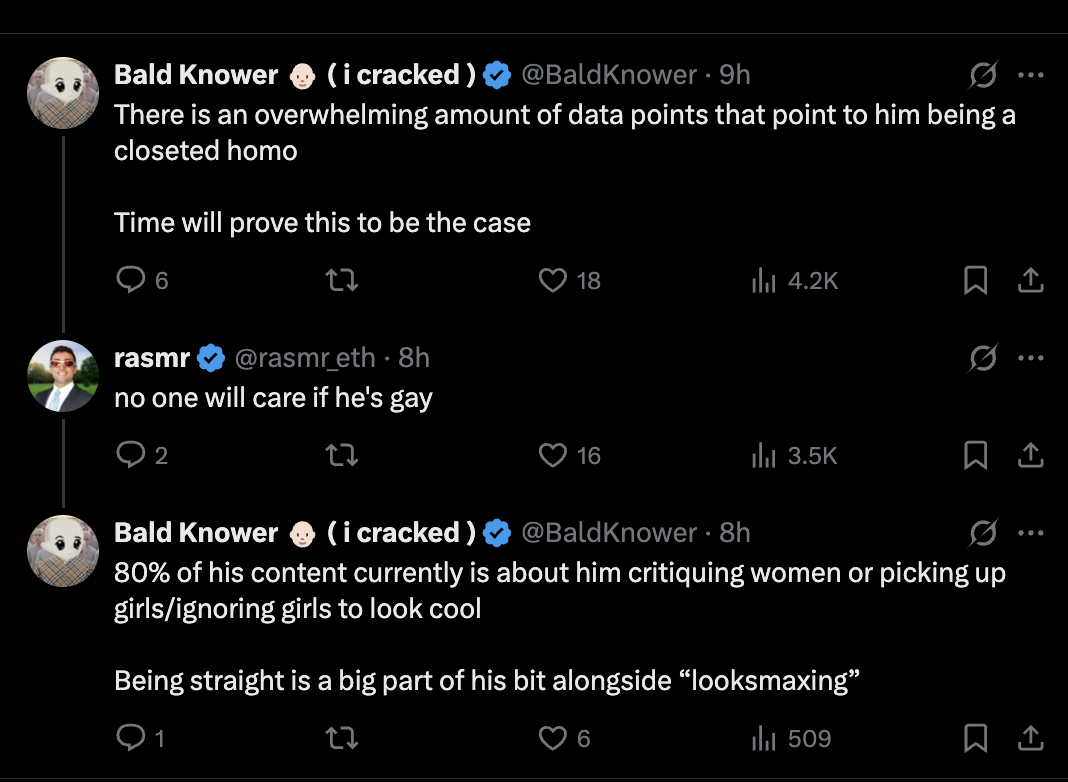Click the @rasmr_eth handle

click(304, 357)
